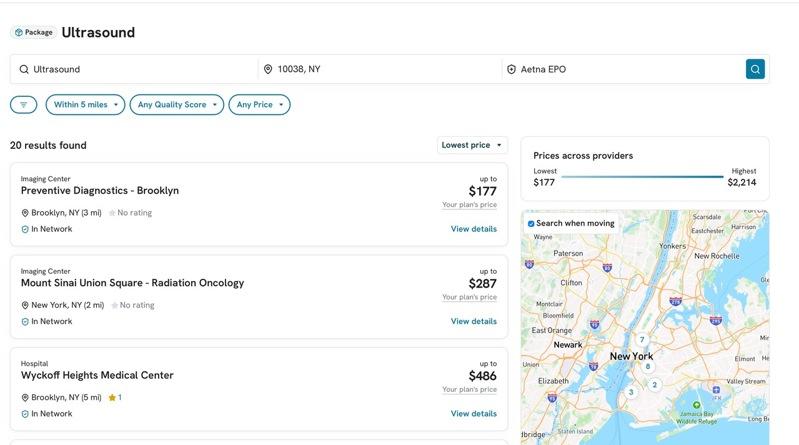View details for Mount Sinai Union Square
The image size is (799, 445).
tap(473, 321)
